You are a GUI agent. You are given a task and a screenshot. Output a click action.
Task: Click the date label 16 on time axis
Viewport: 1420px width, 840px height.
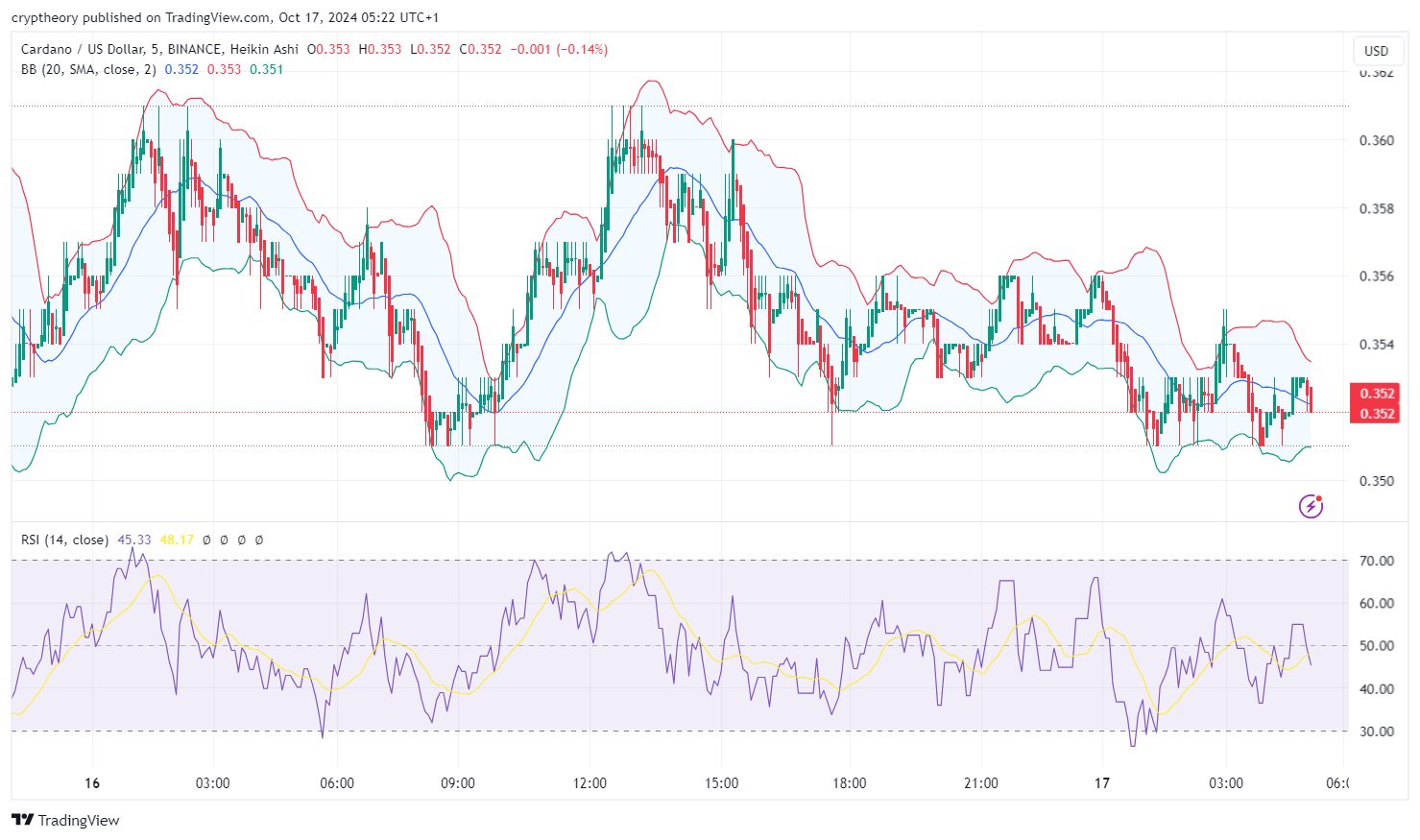(x=92, y=783)
